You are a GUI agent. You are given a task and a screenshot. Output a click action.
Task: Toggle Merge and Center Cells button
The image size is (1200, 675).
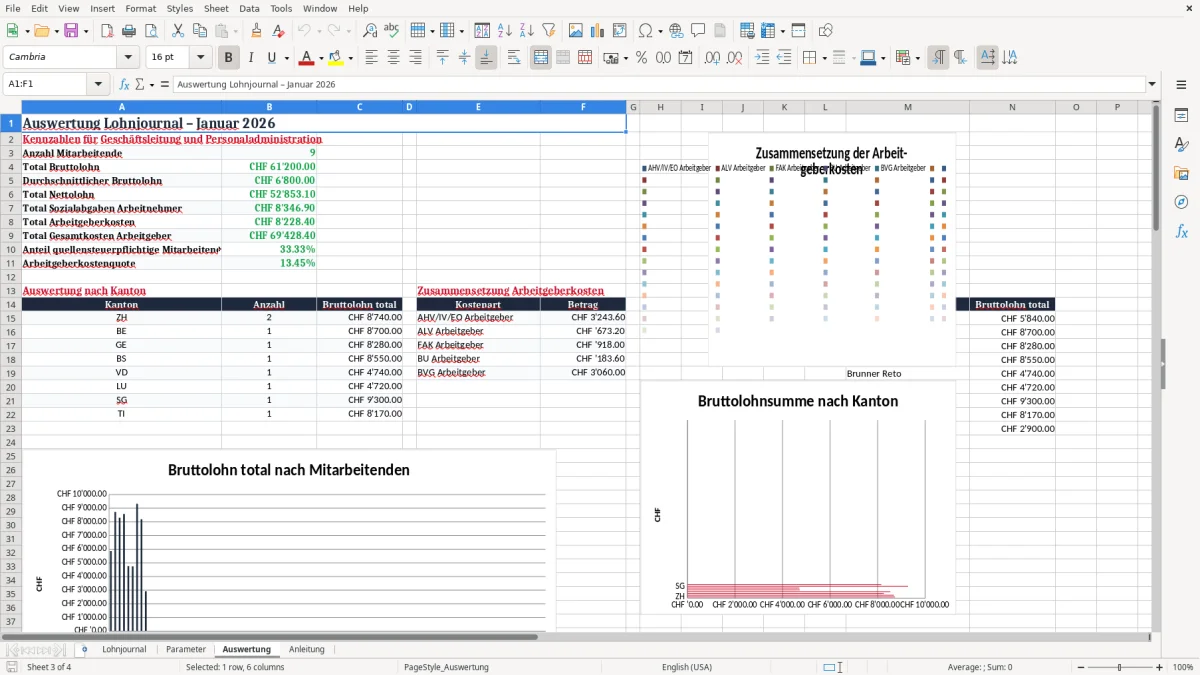(x=541, y=58)
